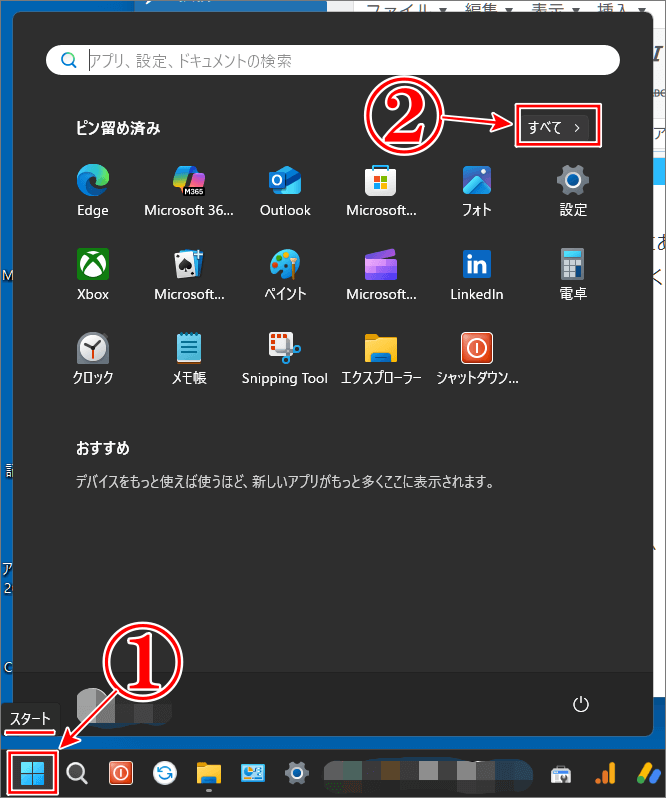
Task: Open the メモ帳 notepad app
Action: coord(189,359)
